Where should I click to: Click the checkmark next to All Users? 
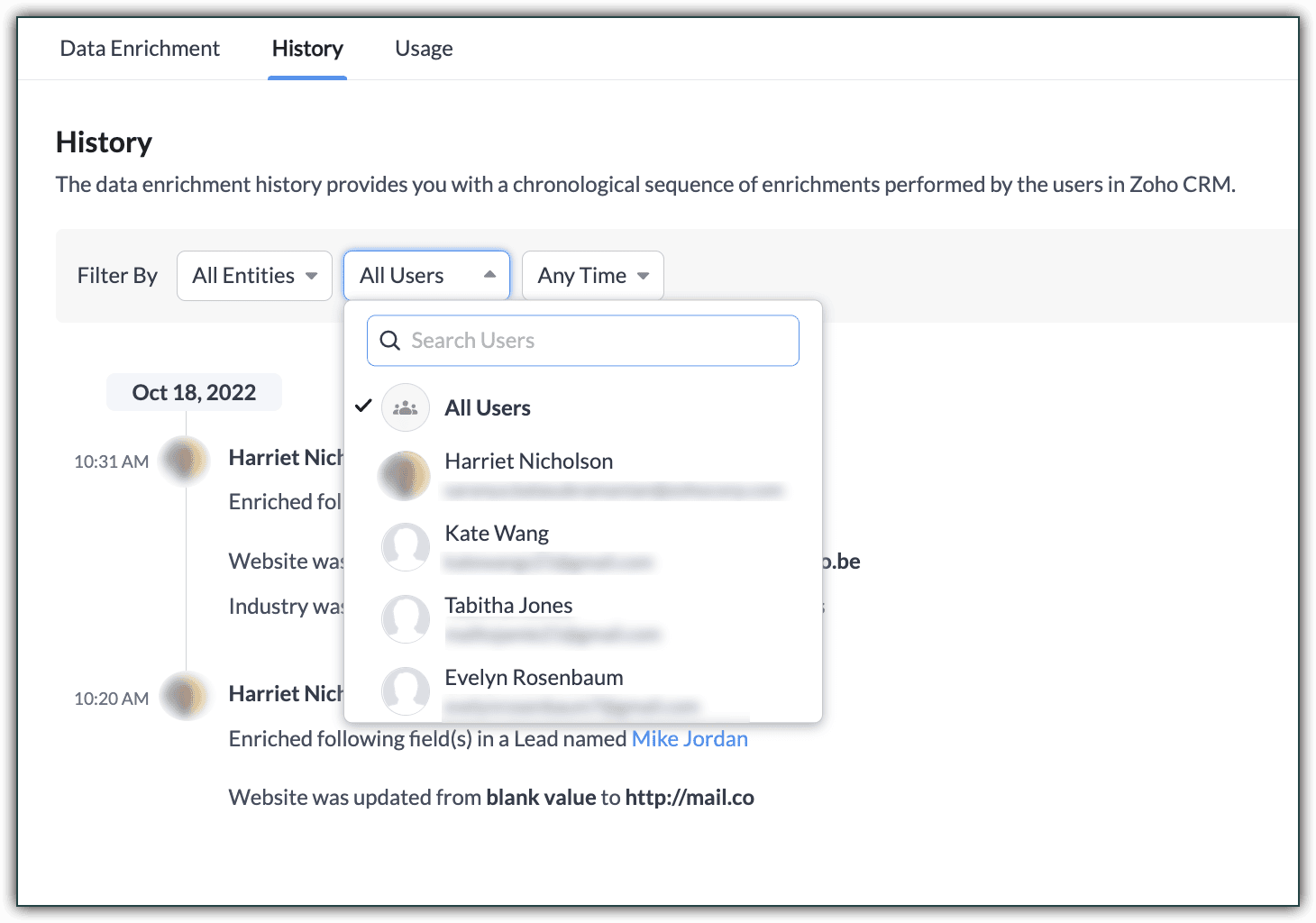pos(363,407)
